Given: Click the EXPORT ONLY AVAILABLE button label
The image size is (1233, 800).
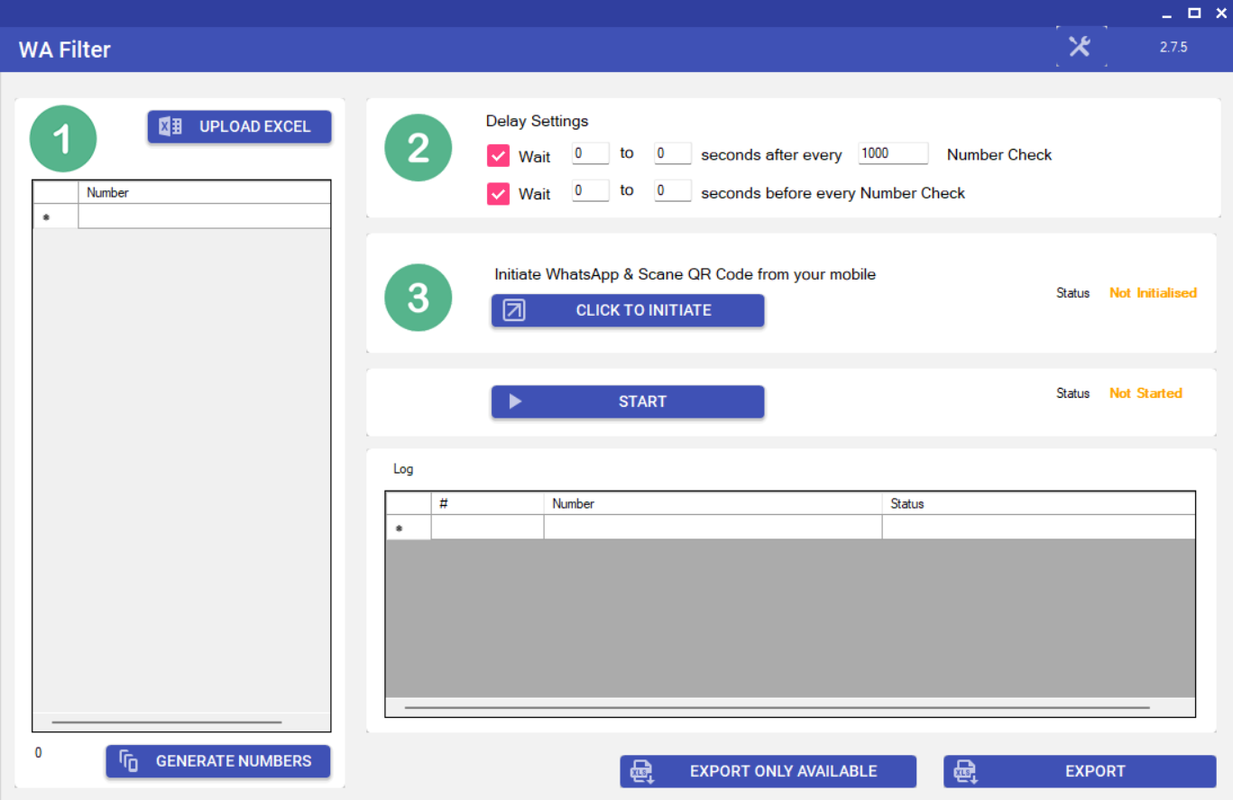Looking at the screenshot, I should pos(783,771).
